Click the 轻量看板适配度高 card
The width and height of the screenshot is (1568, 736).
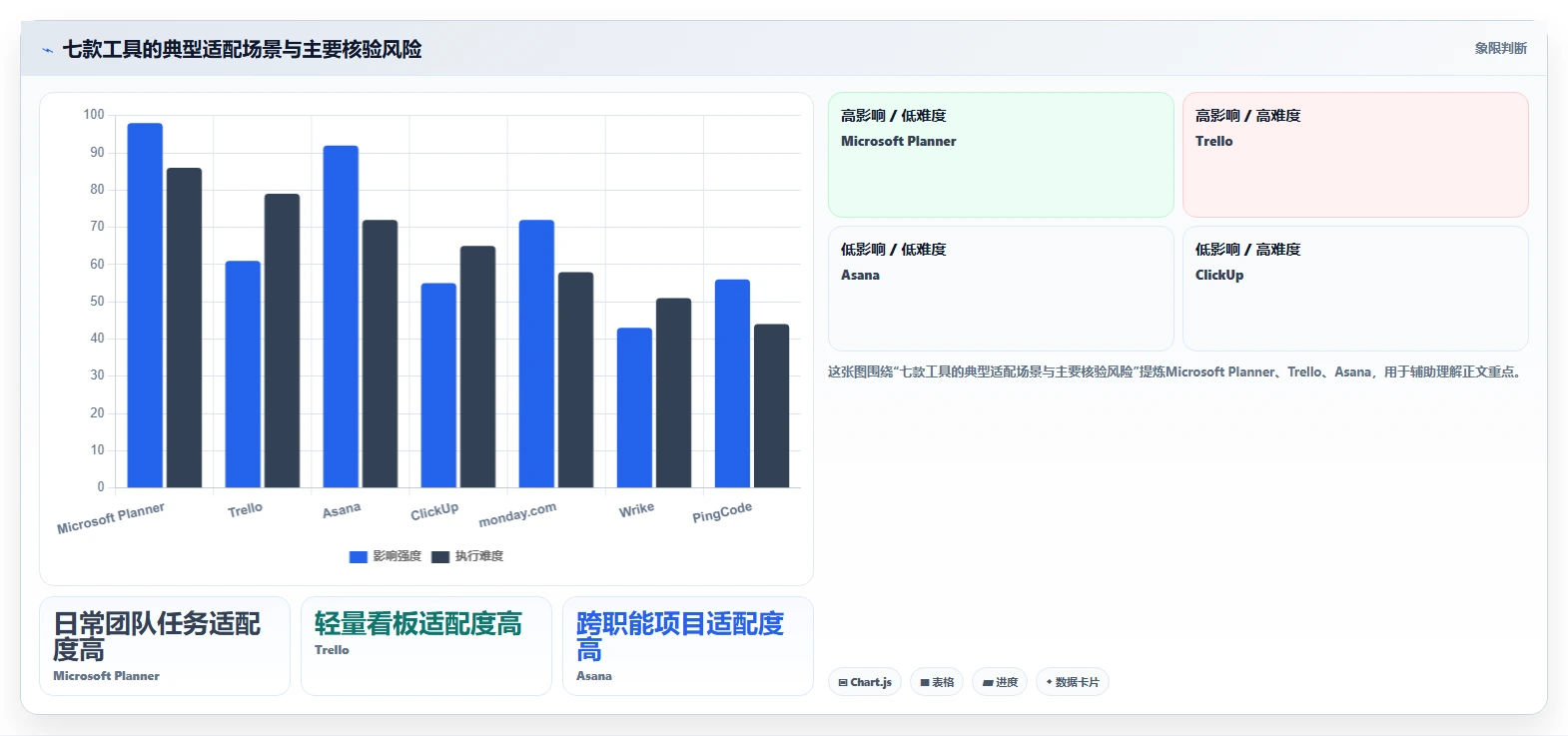tap(426, 646)
